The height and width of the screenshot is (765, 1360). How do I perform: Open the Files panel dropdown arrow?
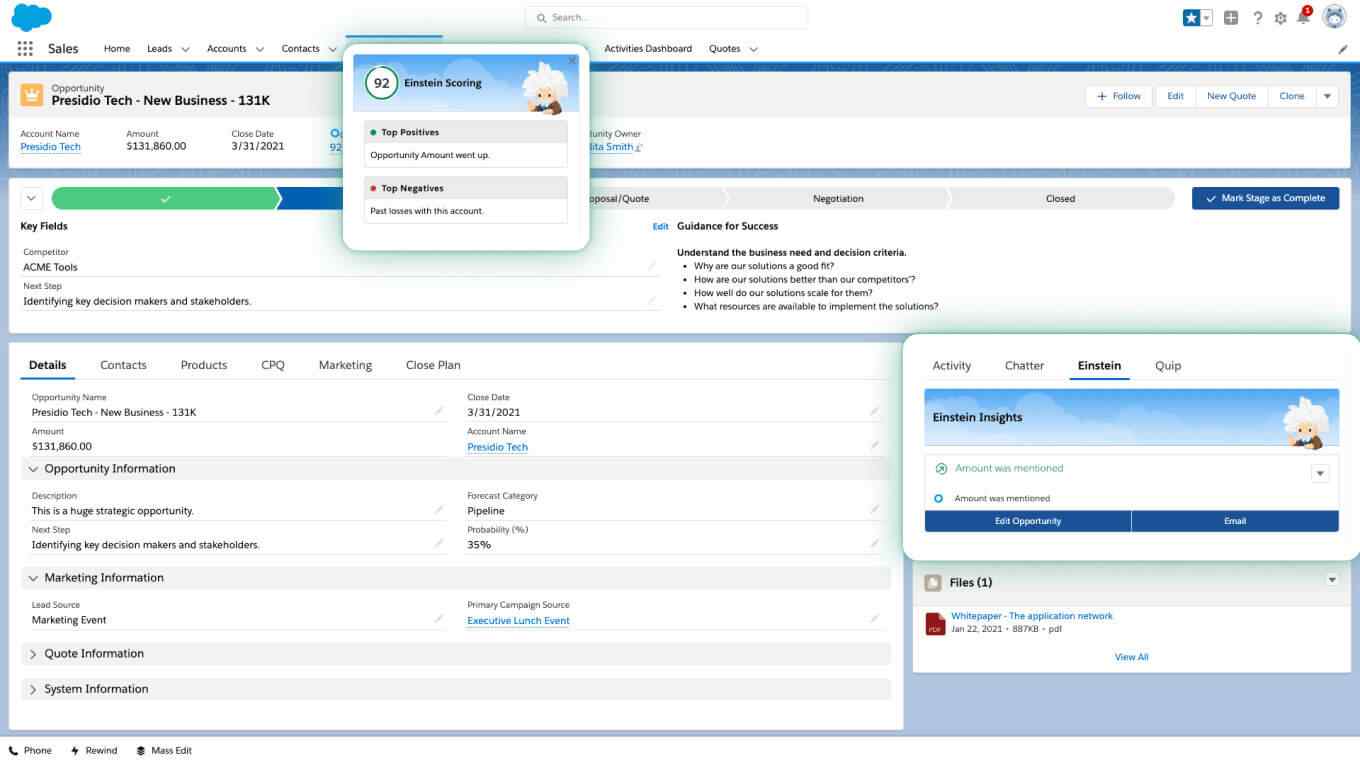pyautogui.click(x=1331, y=580)
